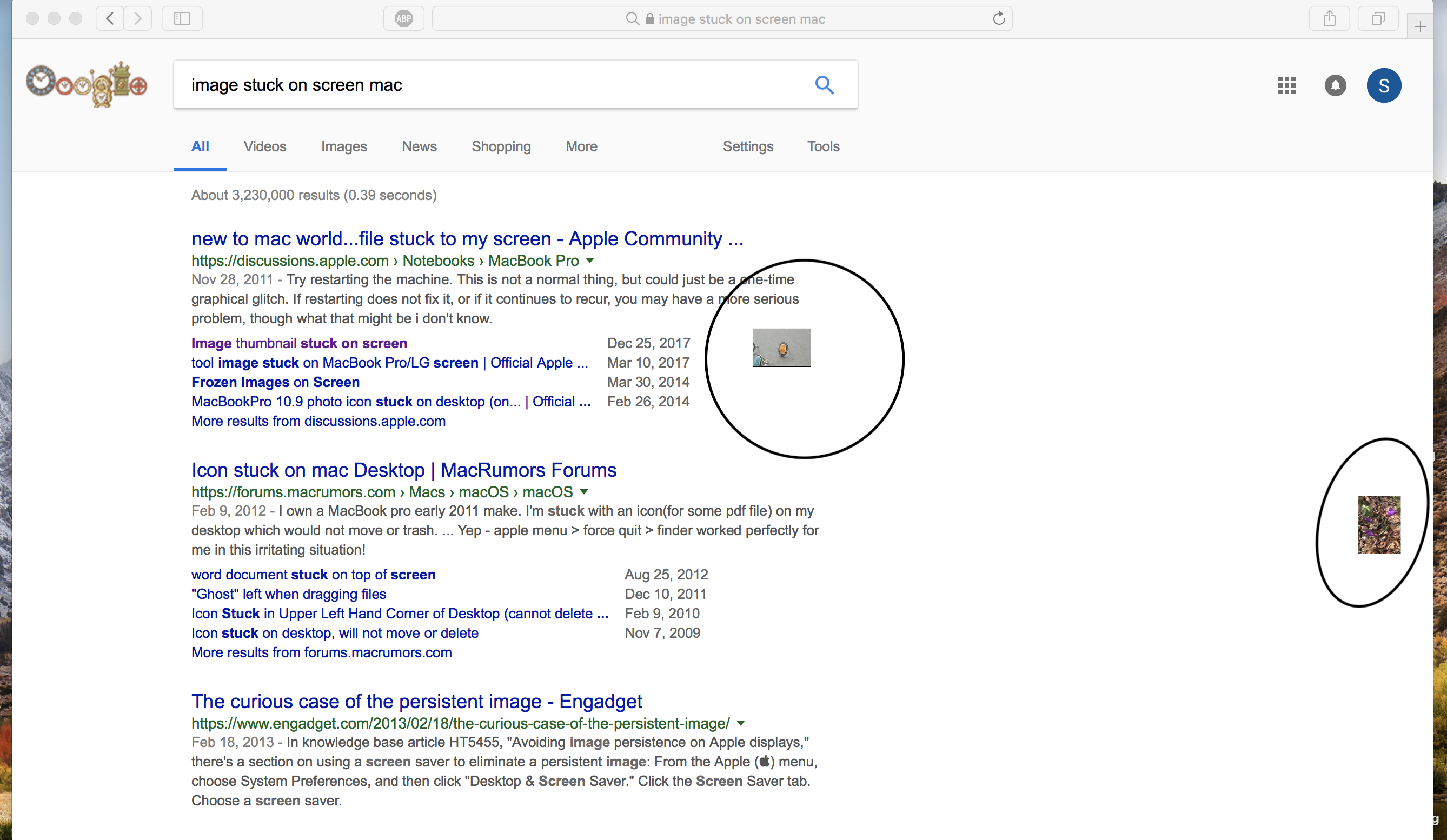Click the Share toolbar icon

1329,18
